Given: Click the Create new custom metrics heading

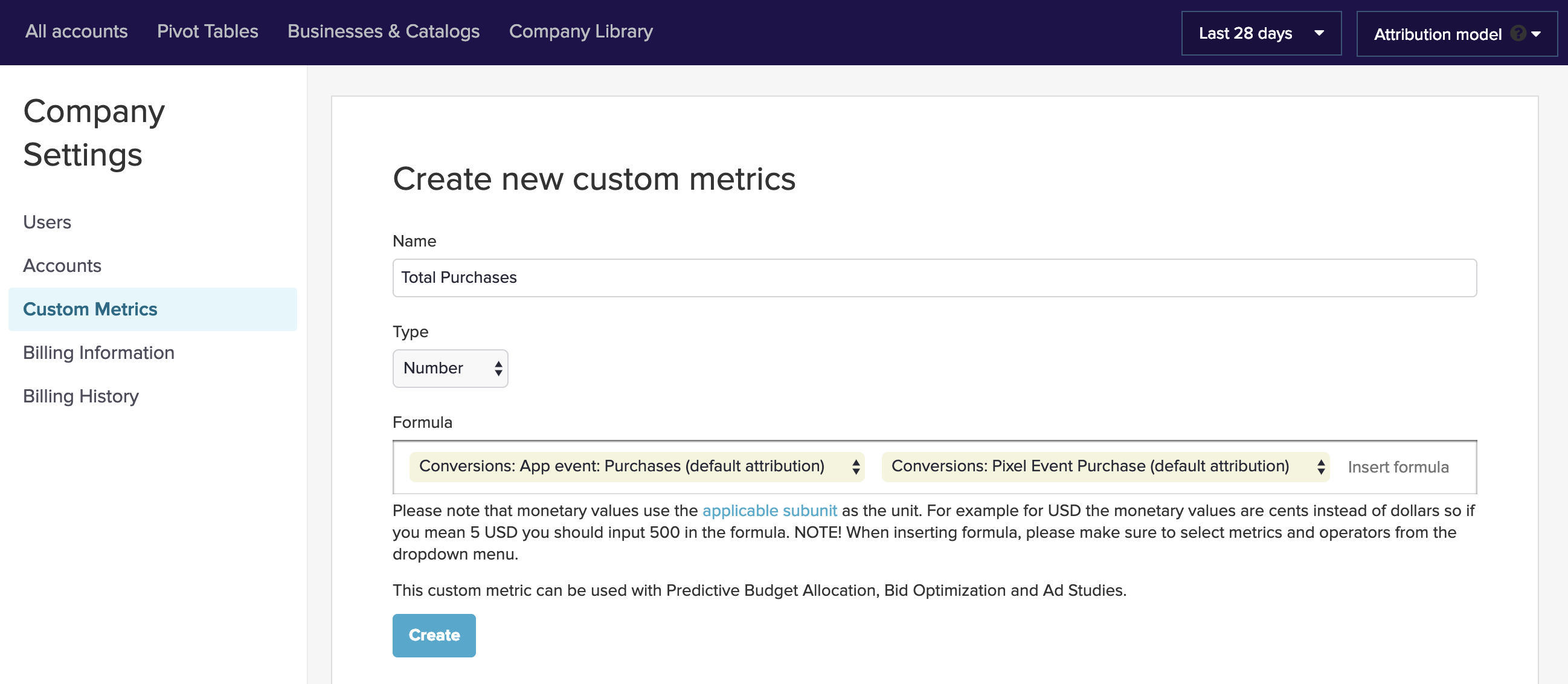Looking at the screenshot, I should point(594,178).
